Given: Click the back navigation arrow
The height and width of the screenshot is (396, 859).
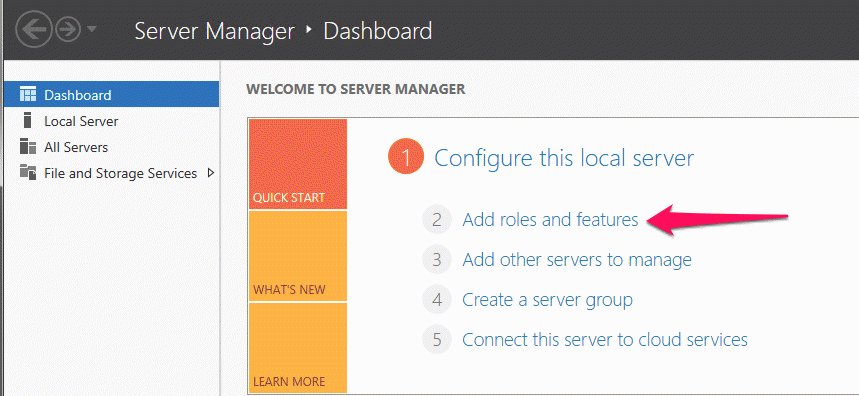Looking at the screenshot, I should [34, 30].
